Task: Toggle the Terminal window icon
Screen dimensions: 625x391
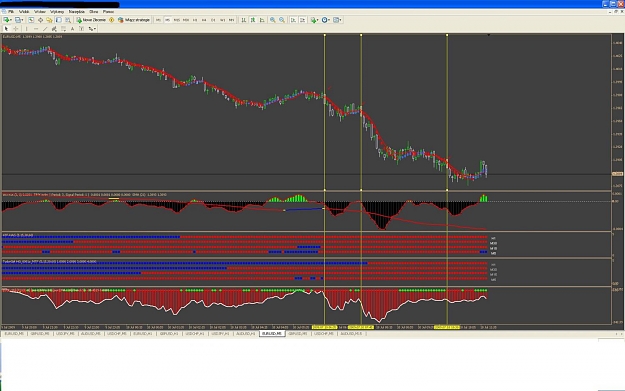Action: pyautogui.click(x=59, y=20)
